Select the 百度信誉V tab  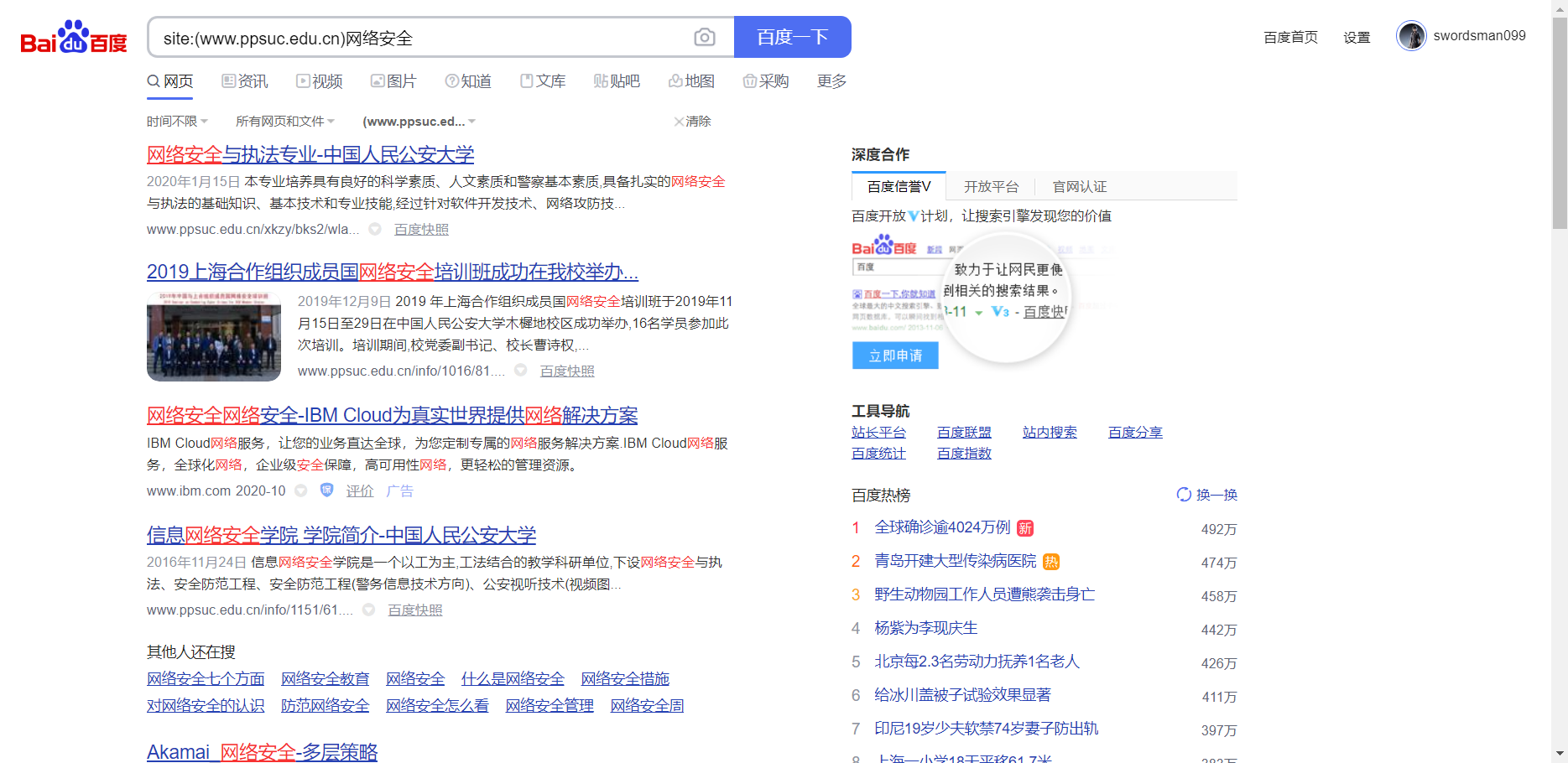(899, 186)
